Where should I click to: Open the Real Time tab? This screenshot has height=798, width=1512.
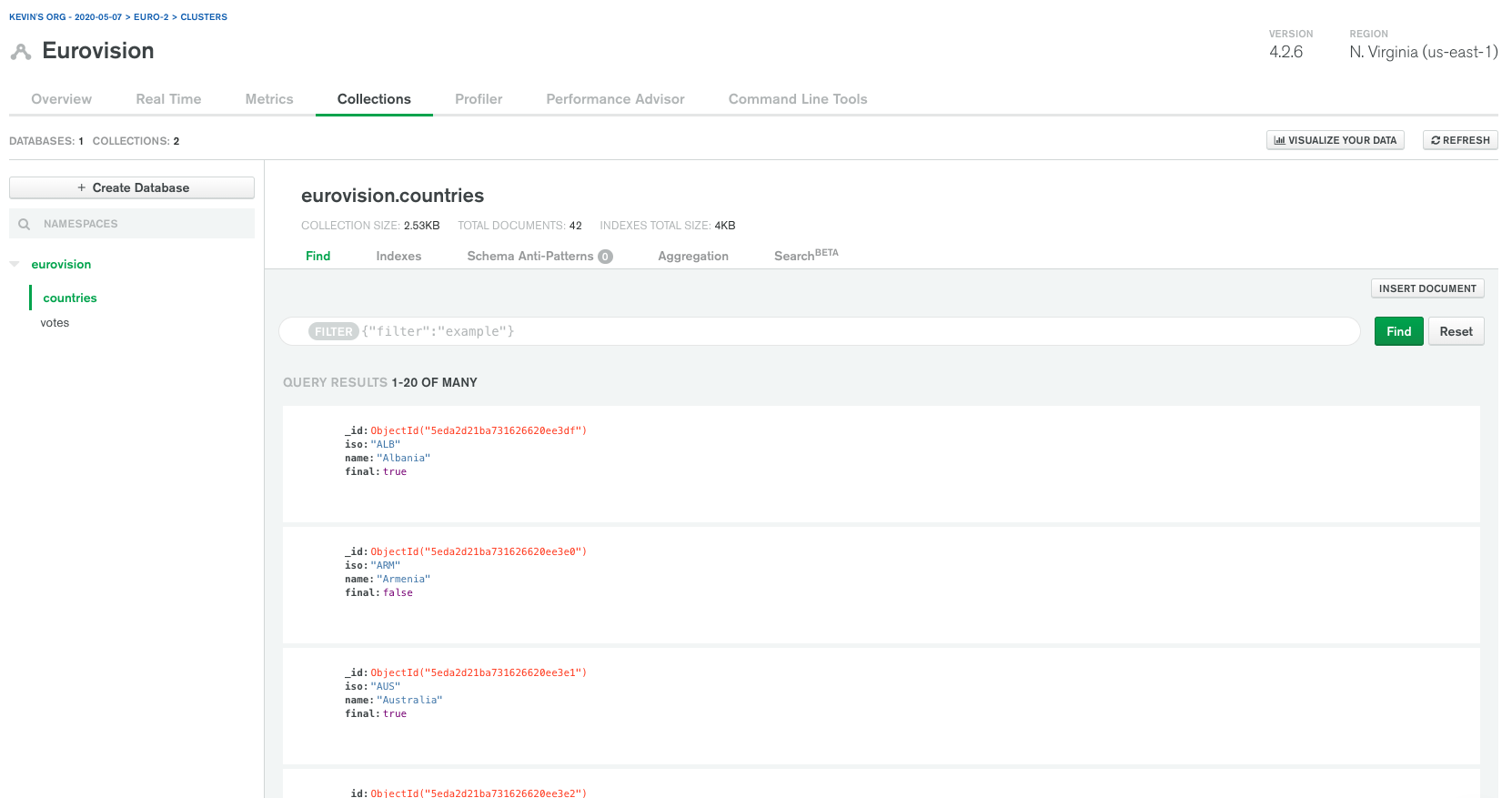pos(168,99)
